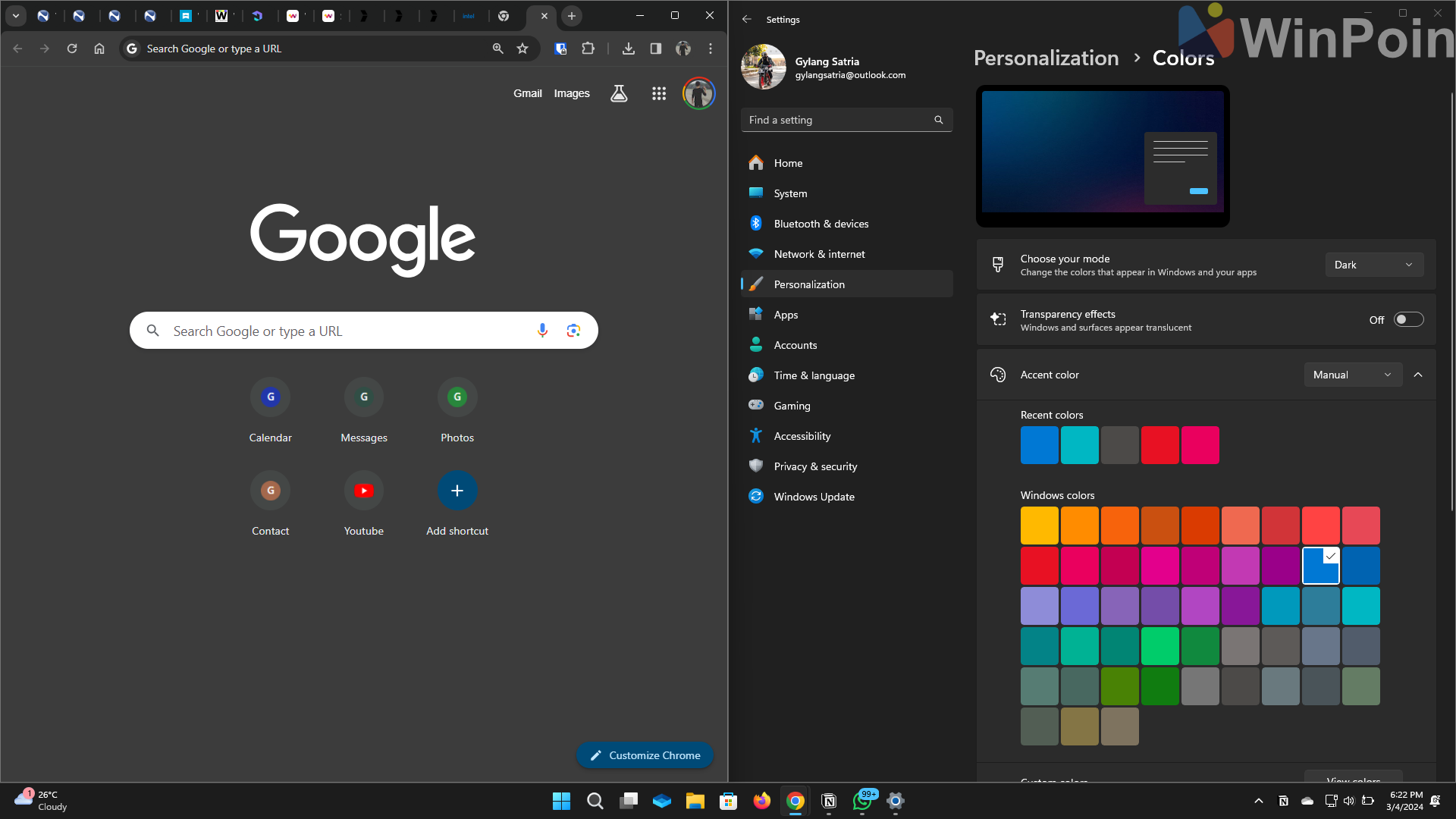
Task: Open the Accent color Manual dropdown
Action: pos(1352,375)
